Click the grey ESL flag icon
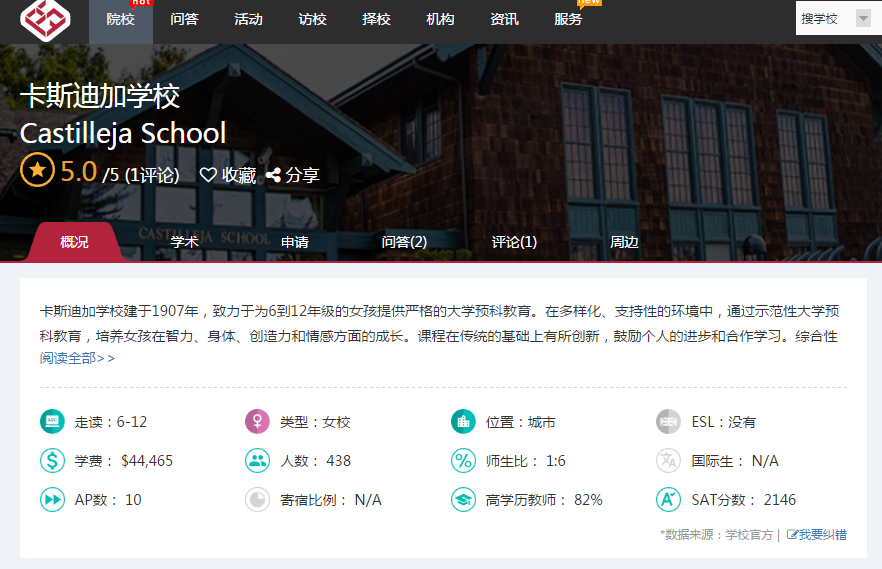882x569 pixels. point(668,422)
